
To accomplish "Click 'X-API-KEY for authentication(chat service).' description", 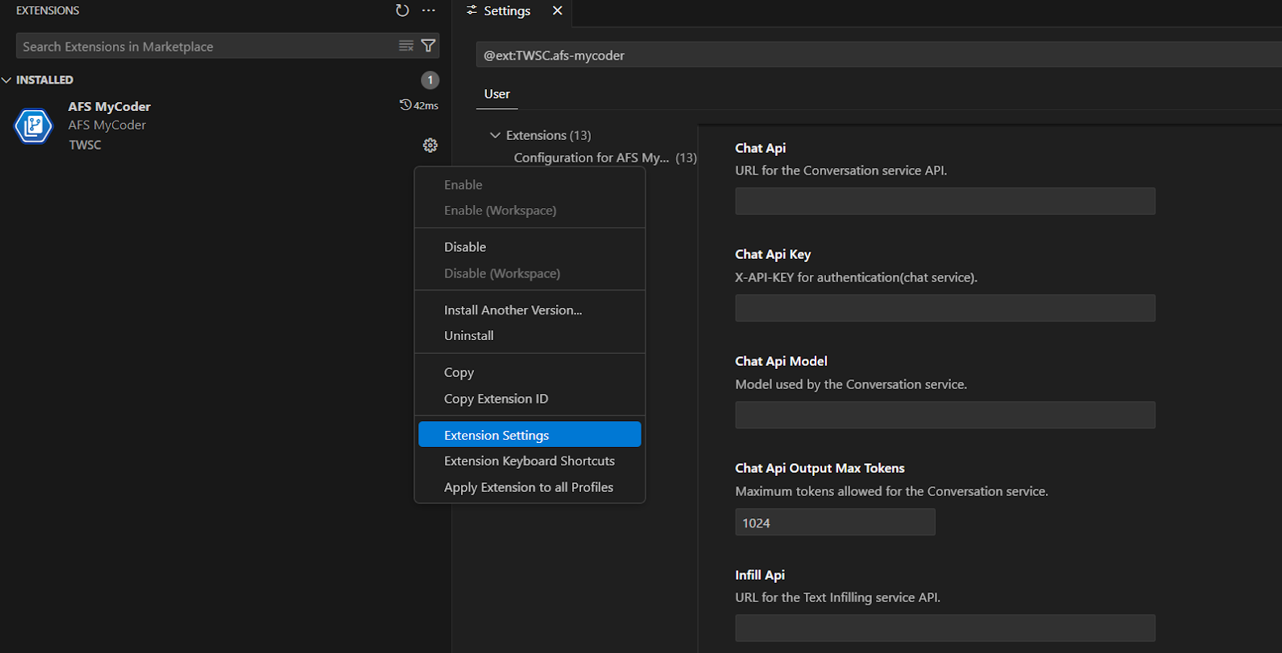I will (x=856, y=277).
